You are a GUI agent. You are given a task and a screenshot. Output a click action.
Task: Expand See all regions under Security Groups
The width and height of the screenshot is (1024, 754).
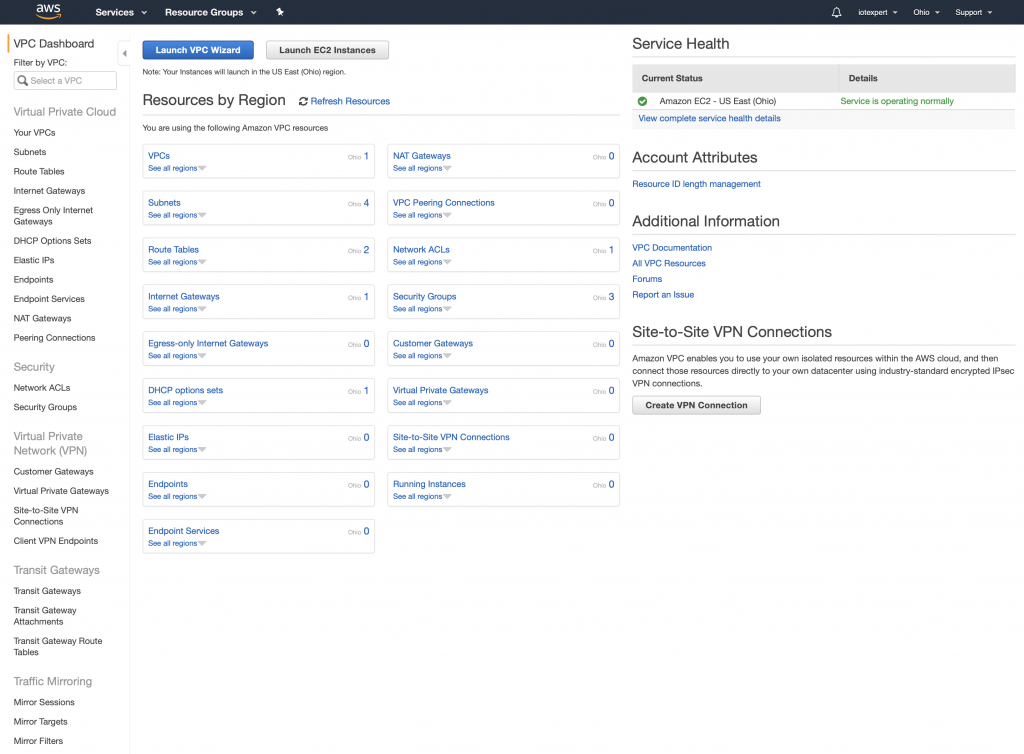pos(421,309)
